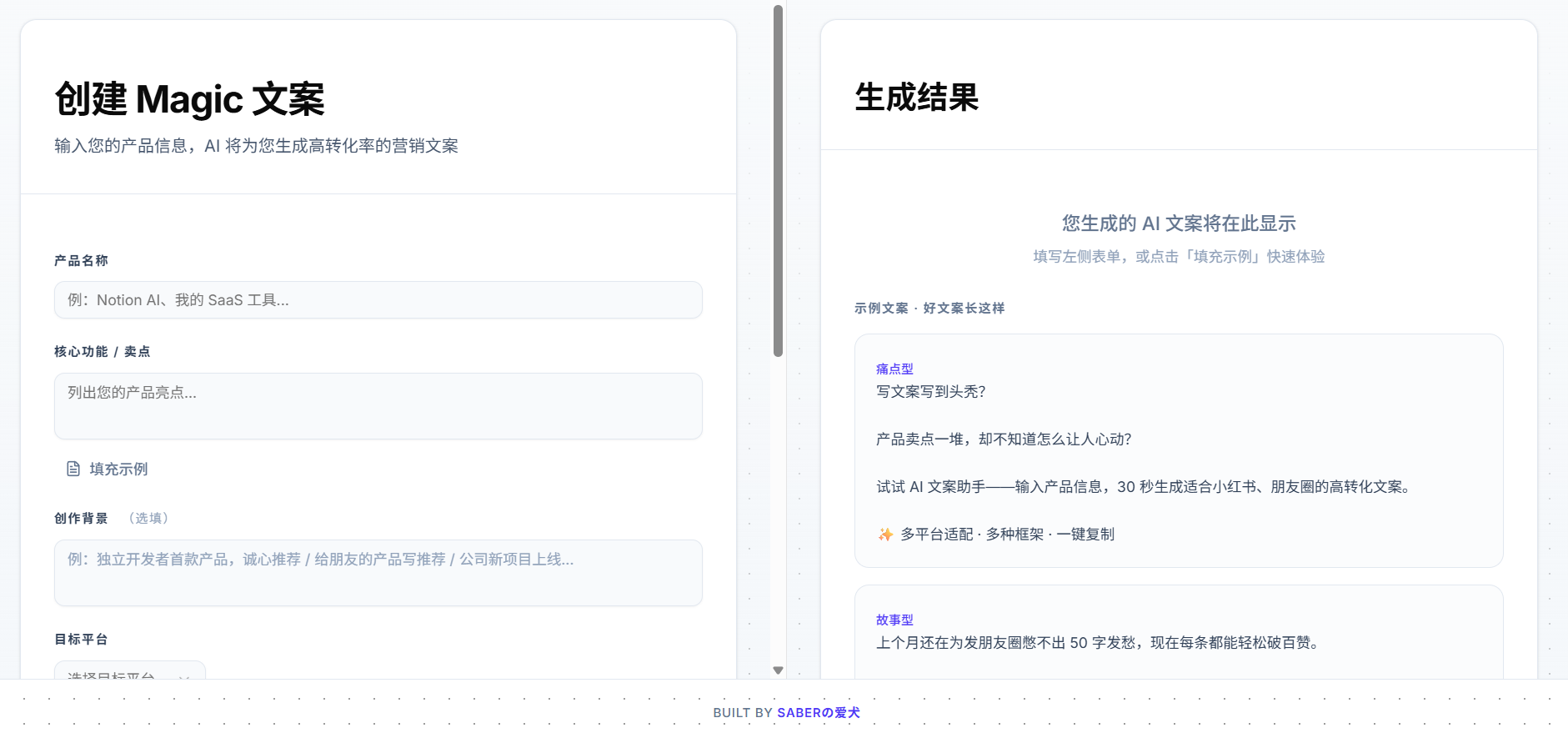Select the 故事型 example label

tap(894, 620)
